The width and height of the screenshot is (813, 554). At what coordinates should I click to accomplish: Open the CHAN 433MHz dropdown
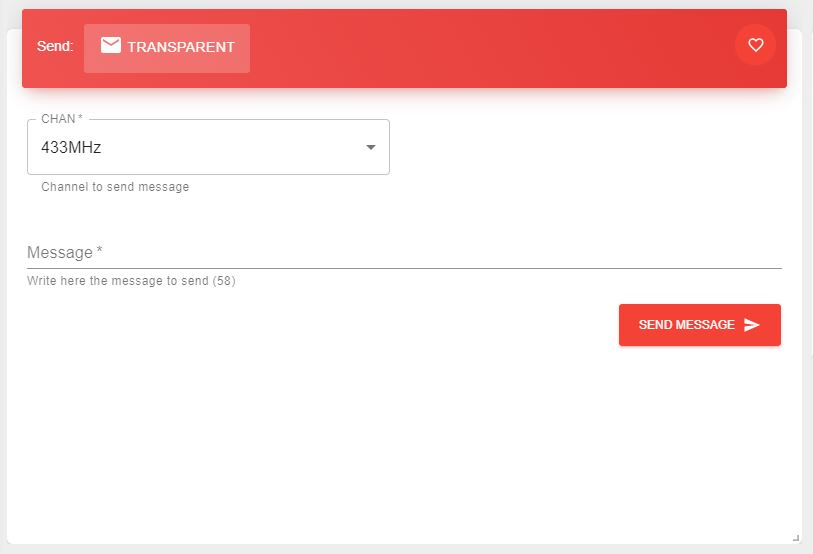[x=208, y=147]
